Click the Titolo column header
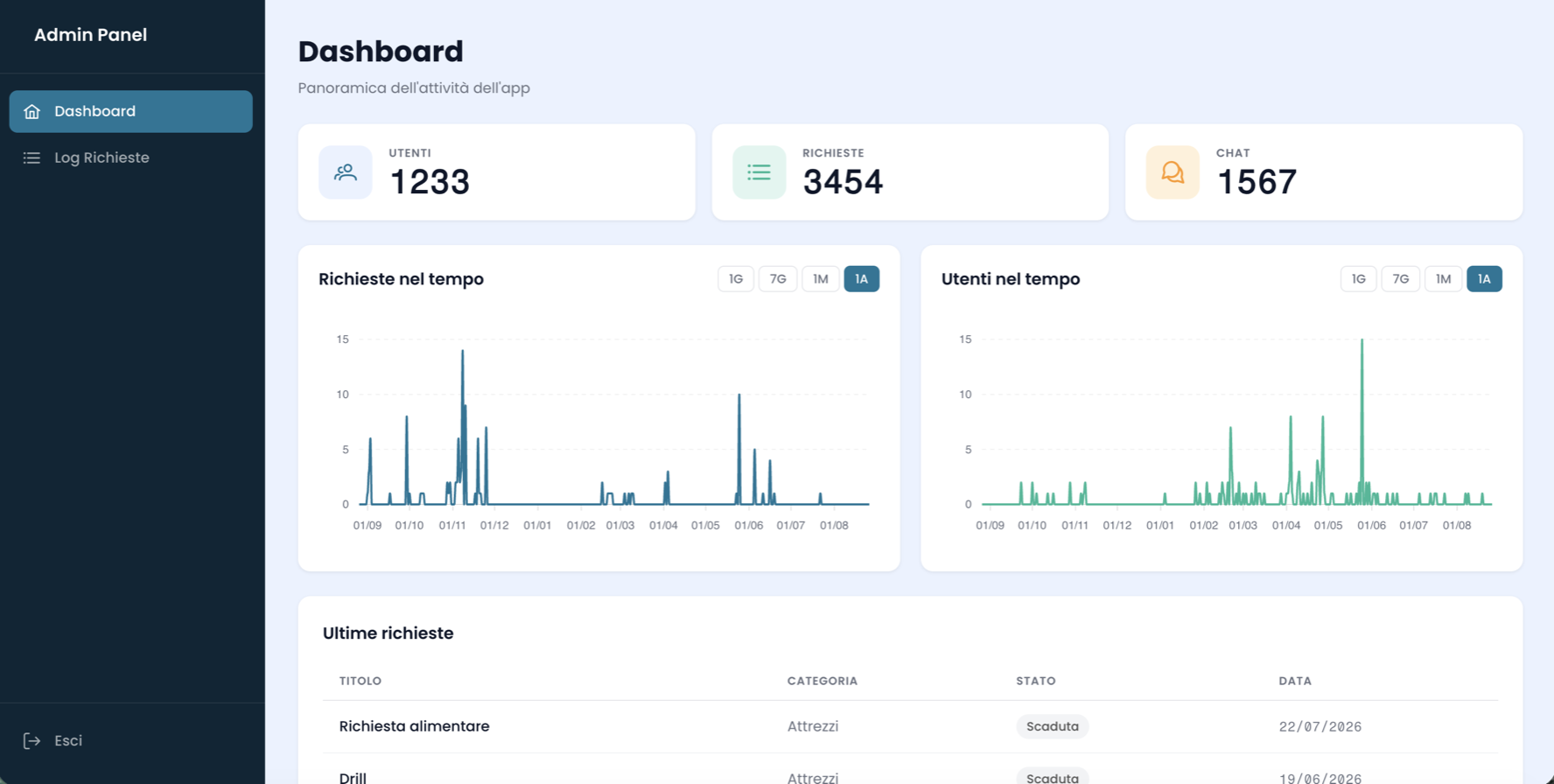 pos(360,681)
